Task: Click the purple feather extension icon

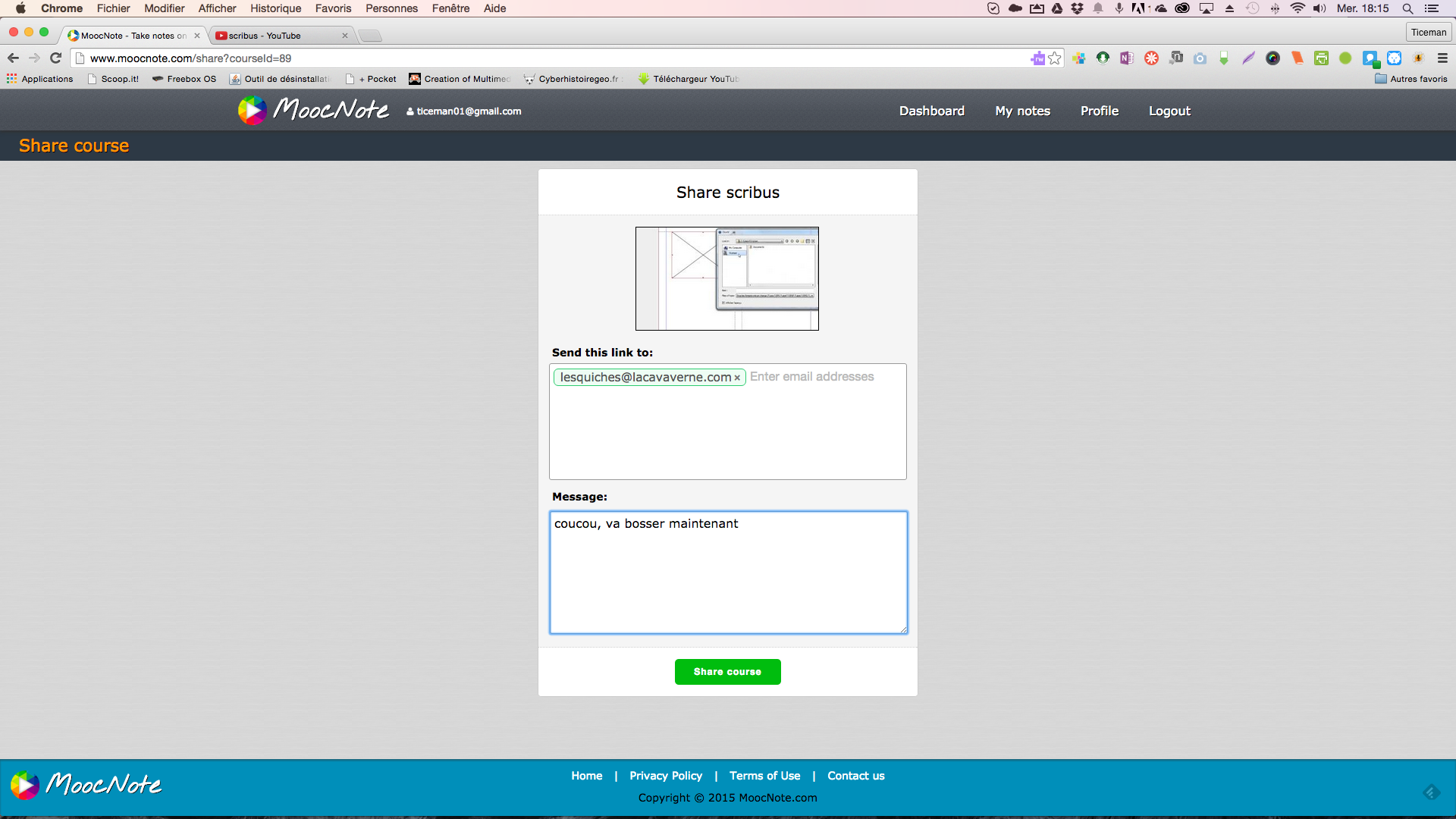Action: 1248,58
